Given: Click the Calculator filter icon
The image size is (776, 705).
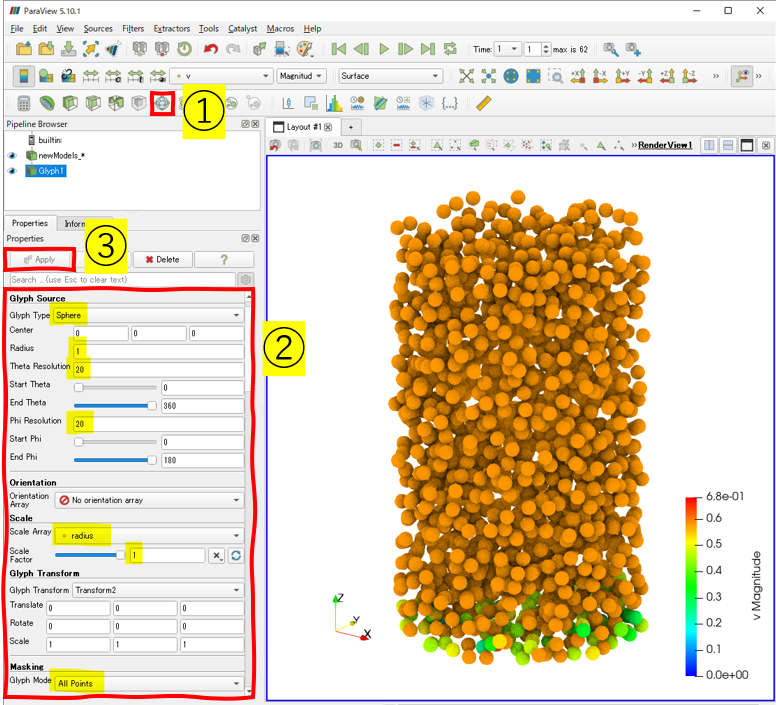Looking at the screenshot, I should click(24, 103).
